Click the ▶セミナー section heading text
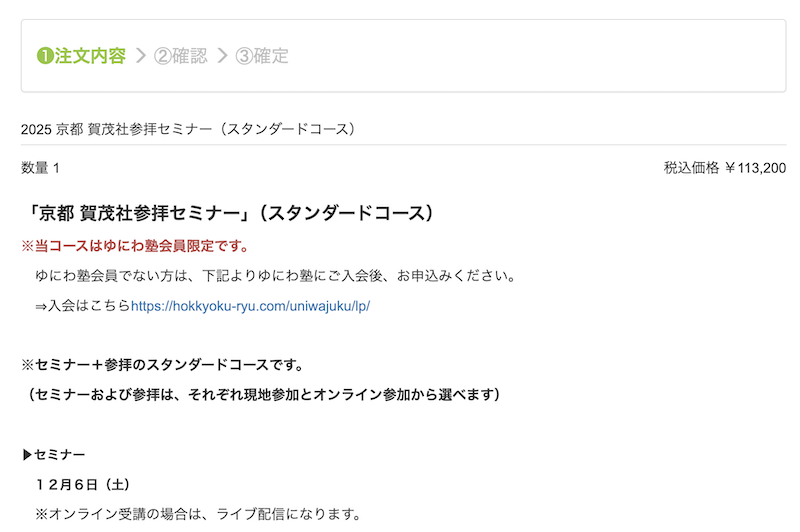The width and height of the screenshot is (800, 532). click(60, 455)
